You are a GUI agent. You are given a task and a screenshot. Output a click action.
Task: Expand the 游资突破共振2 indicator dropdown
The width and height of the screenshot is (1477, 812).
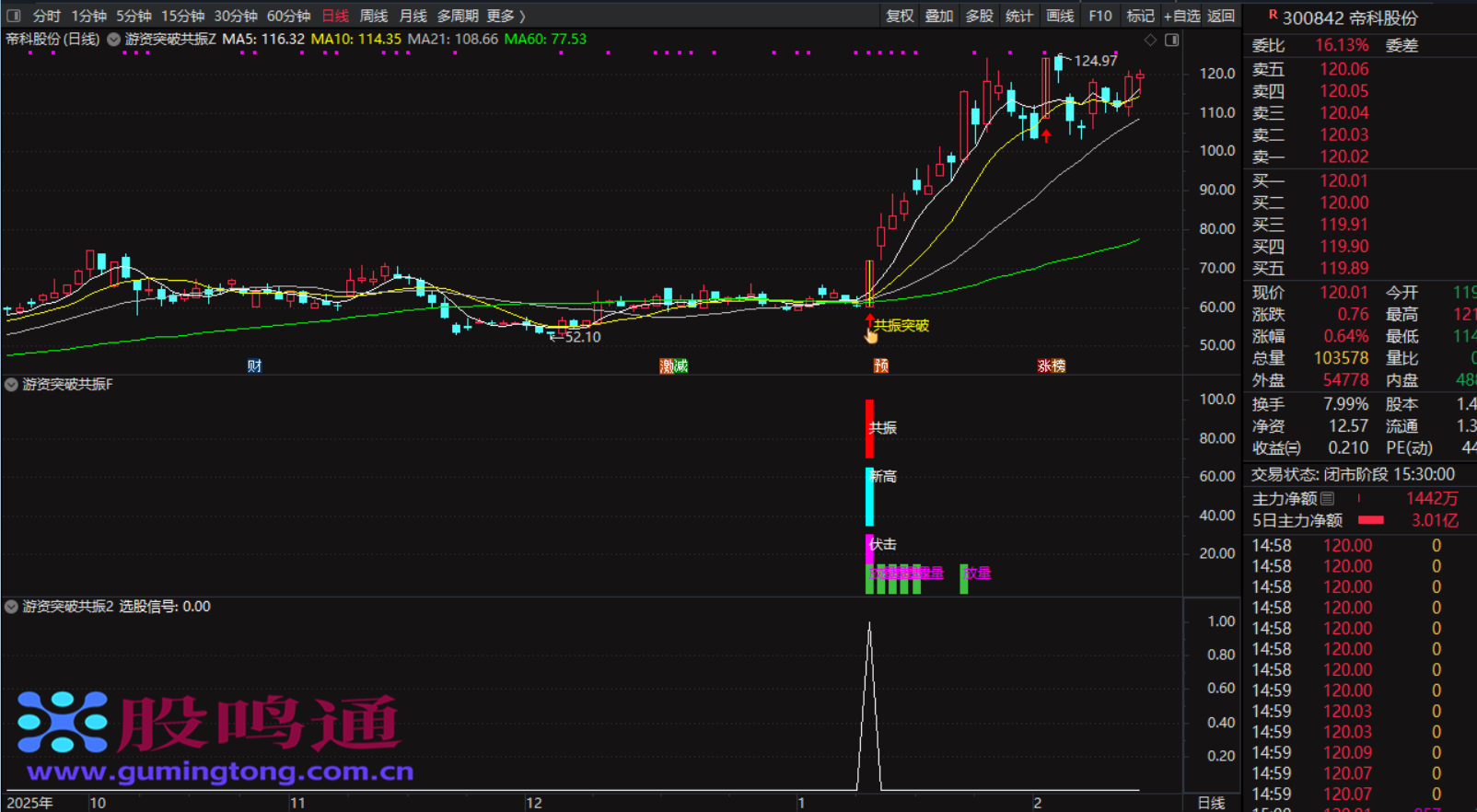coord(11,607)
